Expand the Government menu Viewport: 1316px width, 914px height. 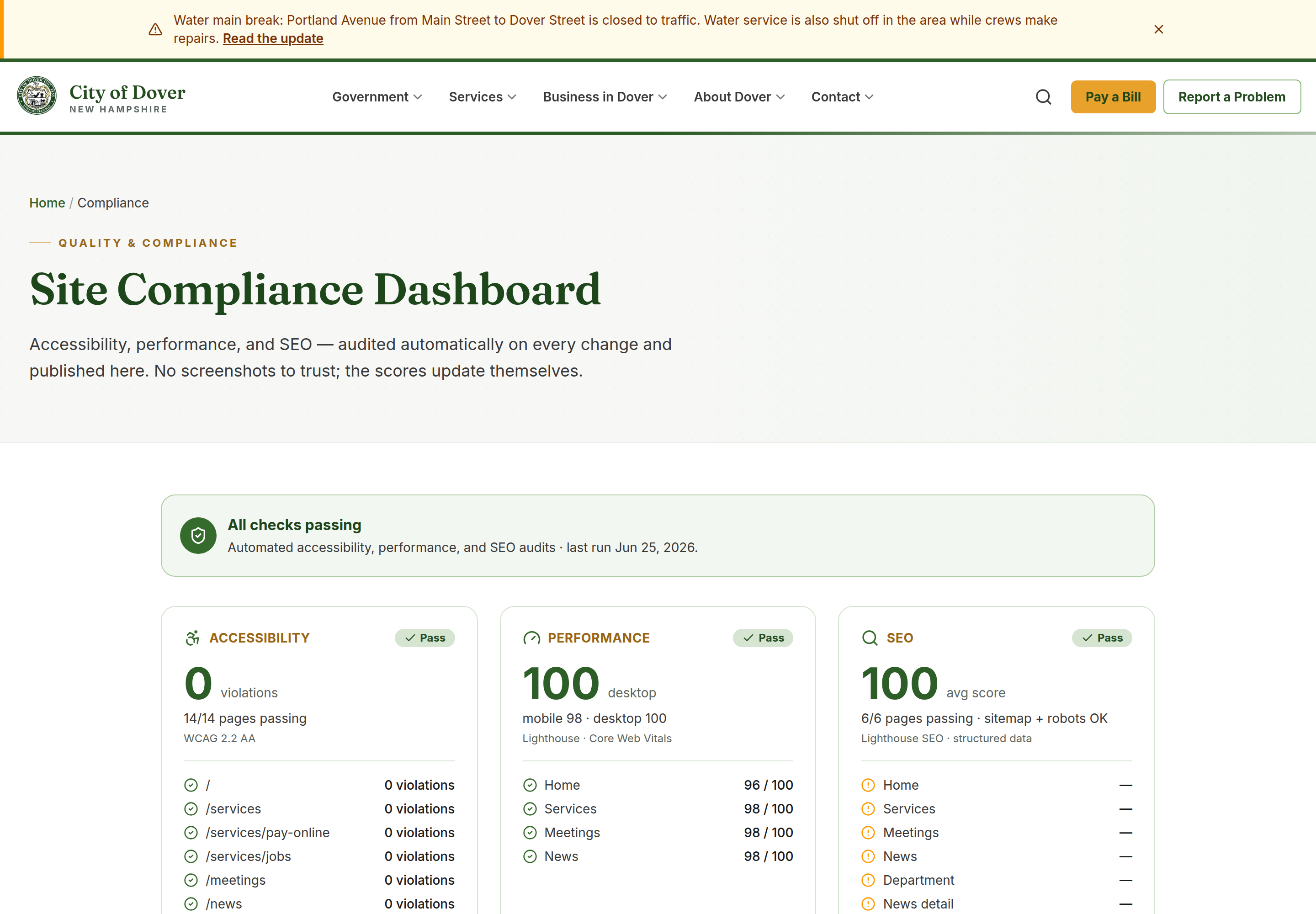point(377,97)
